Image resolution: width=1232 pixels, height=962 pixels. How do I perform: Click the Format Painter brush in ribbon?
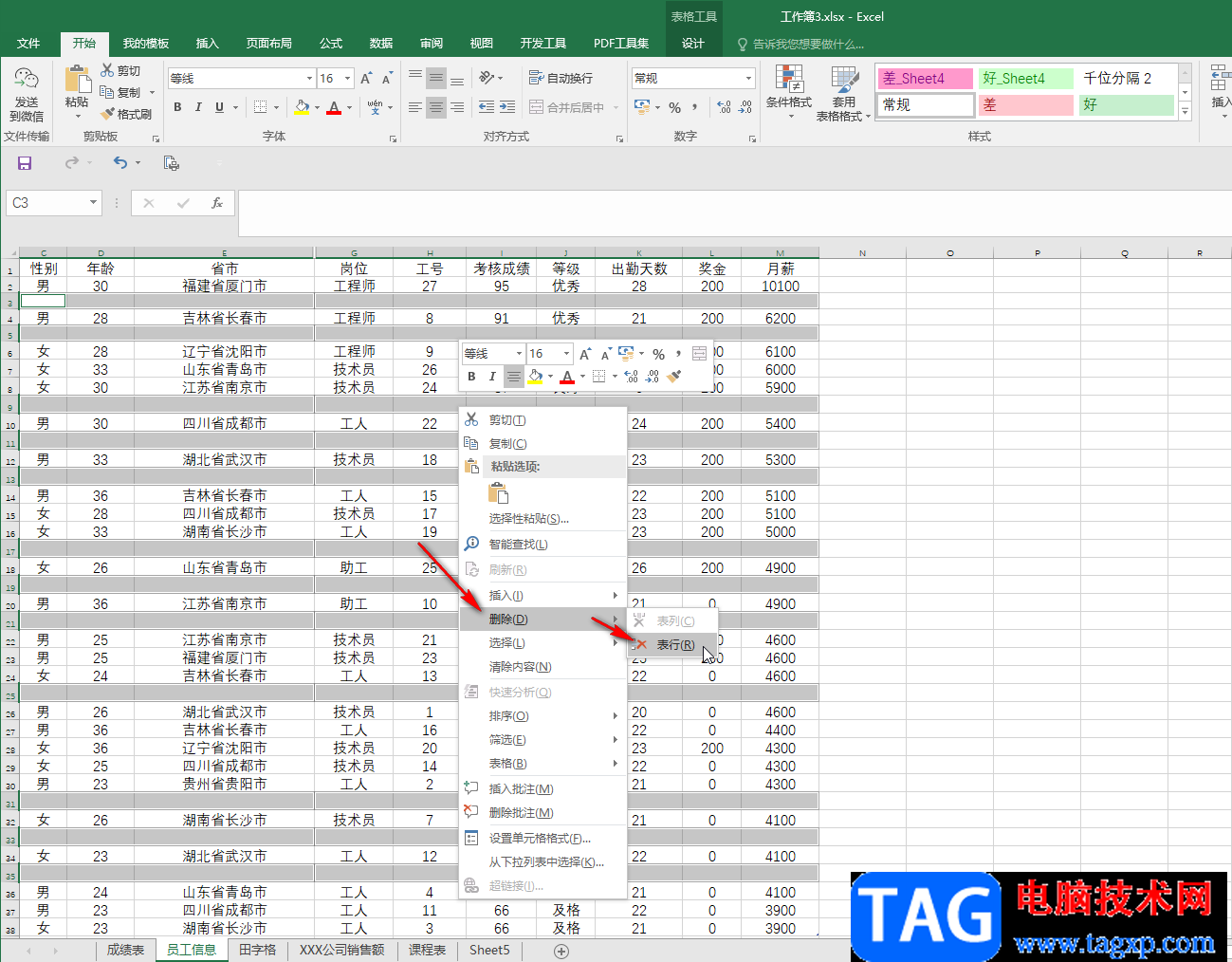(x=107, y=114)
